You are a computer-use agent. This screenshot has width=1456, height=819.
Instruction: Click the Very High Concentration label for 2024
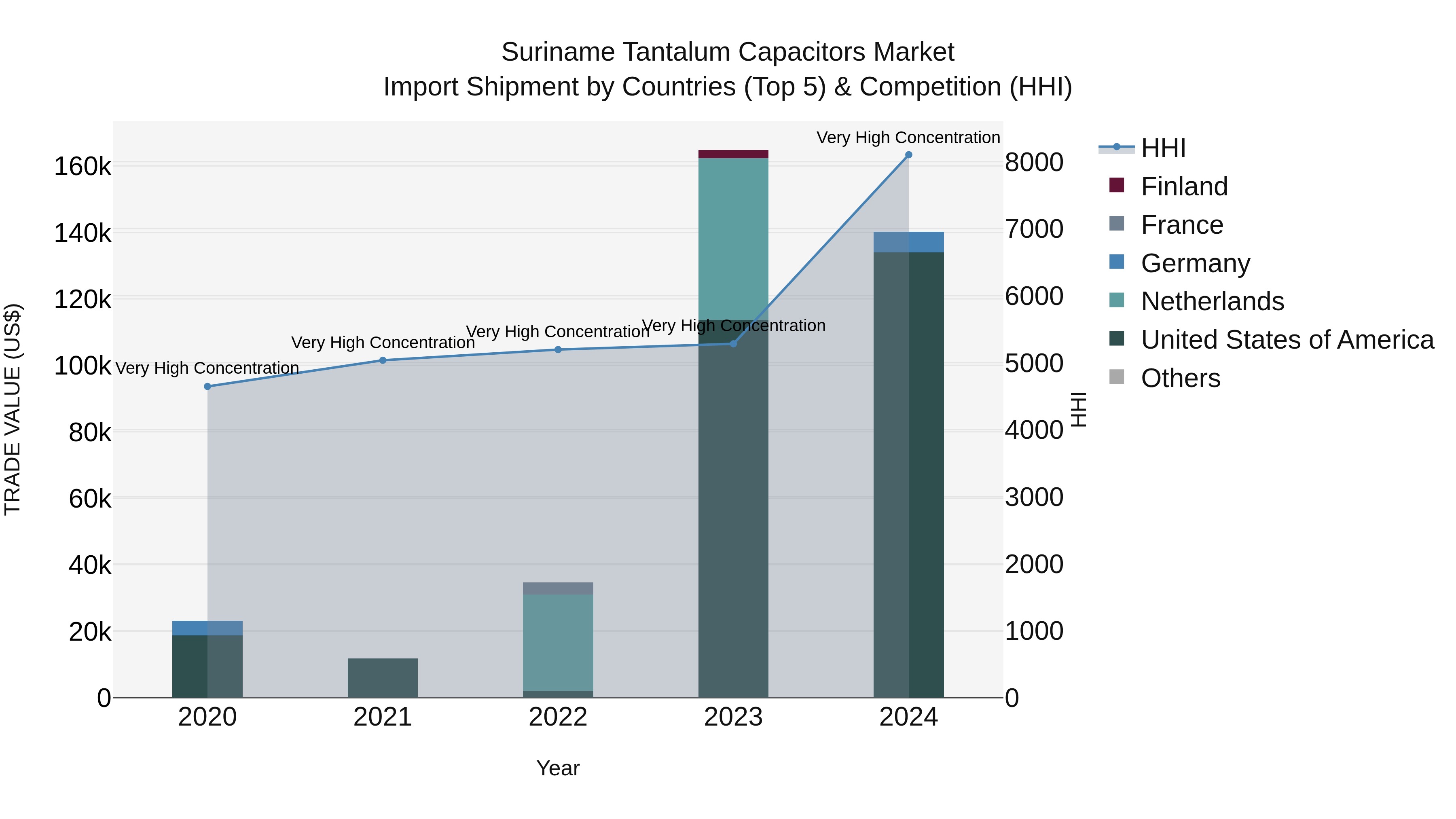(908, 138)
